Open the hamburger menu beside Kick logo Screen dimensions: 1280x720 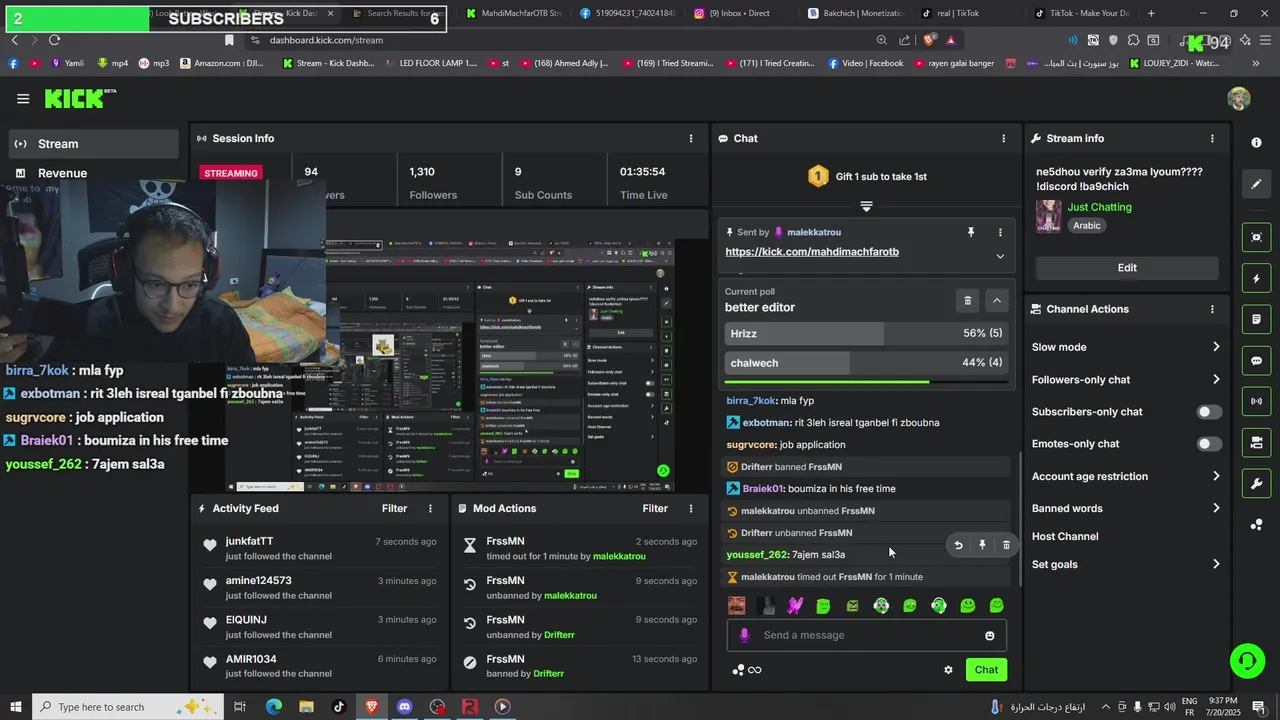click(x=23, y=98)
